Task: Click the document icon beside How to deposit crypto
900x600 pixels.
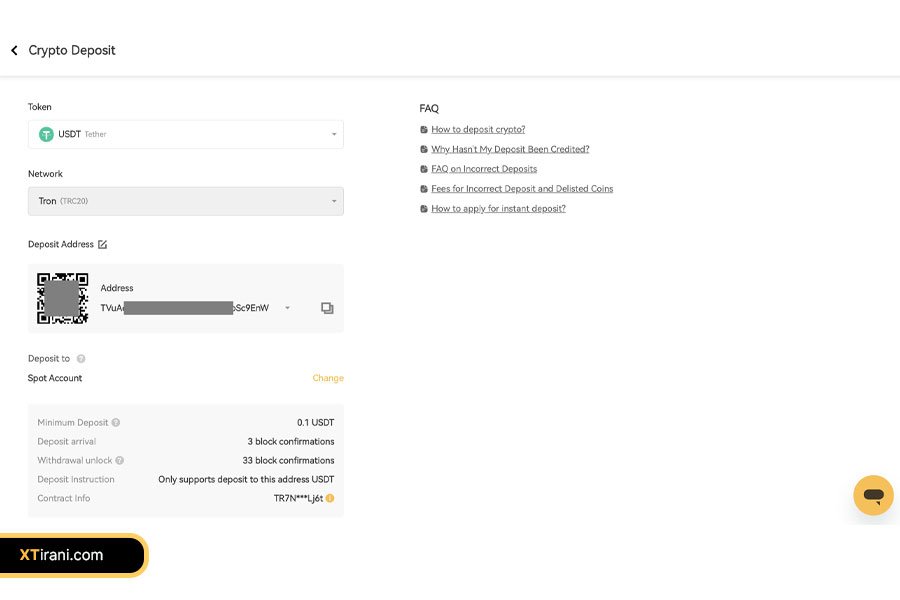Action: point(424,130)
